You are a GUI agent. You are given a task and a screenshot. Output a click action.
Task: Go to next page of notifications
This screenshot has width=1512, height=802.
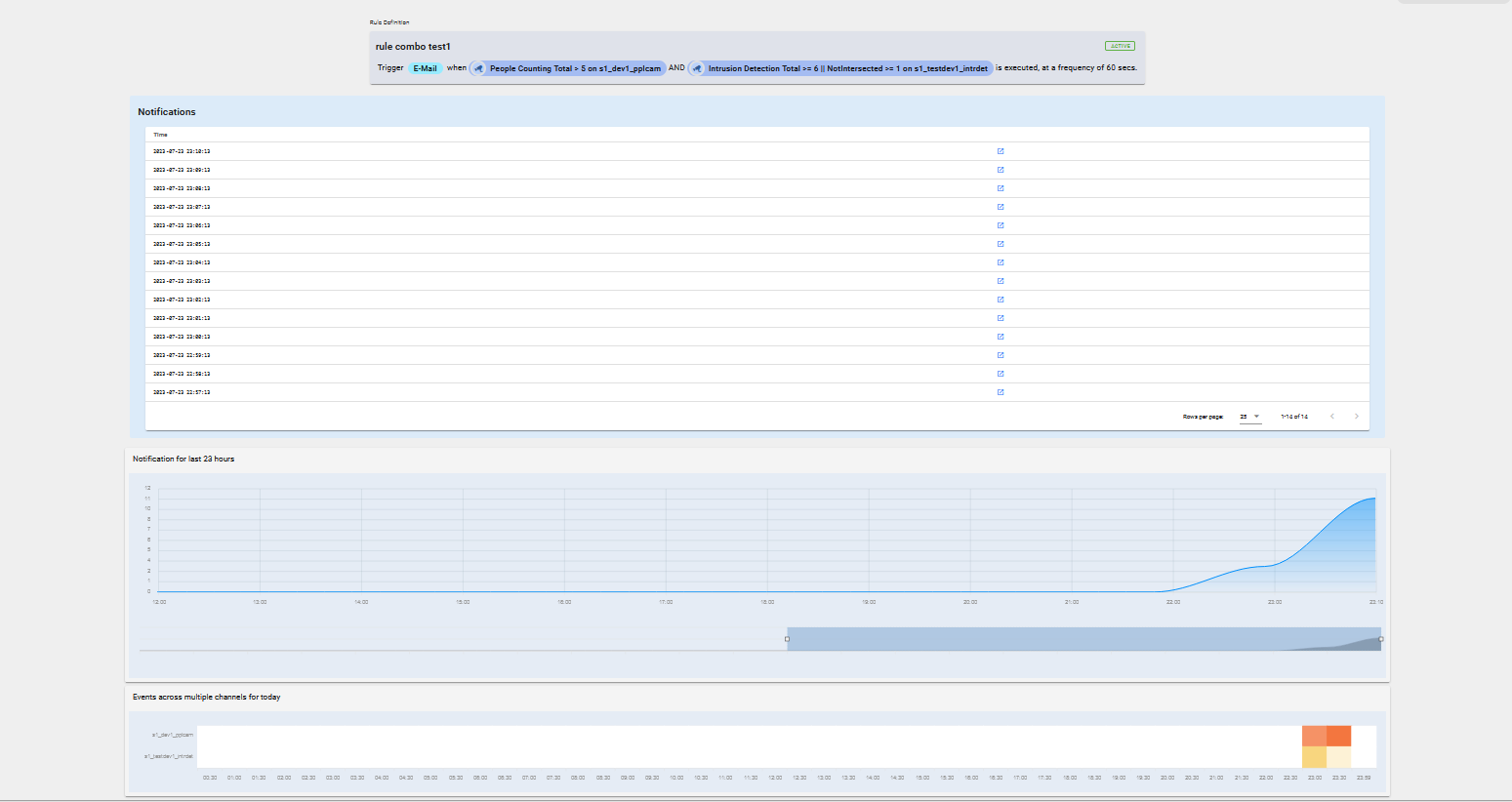coord(1356,417)
